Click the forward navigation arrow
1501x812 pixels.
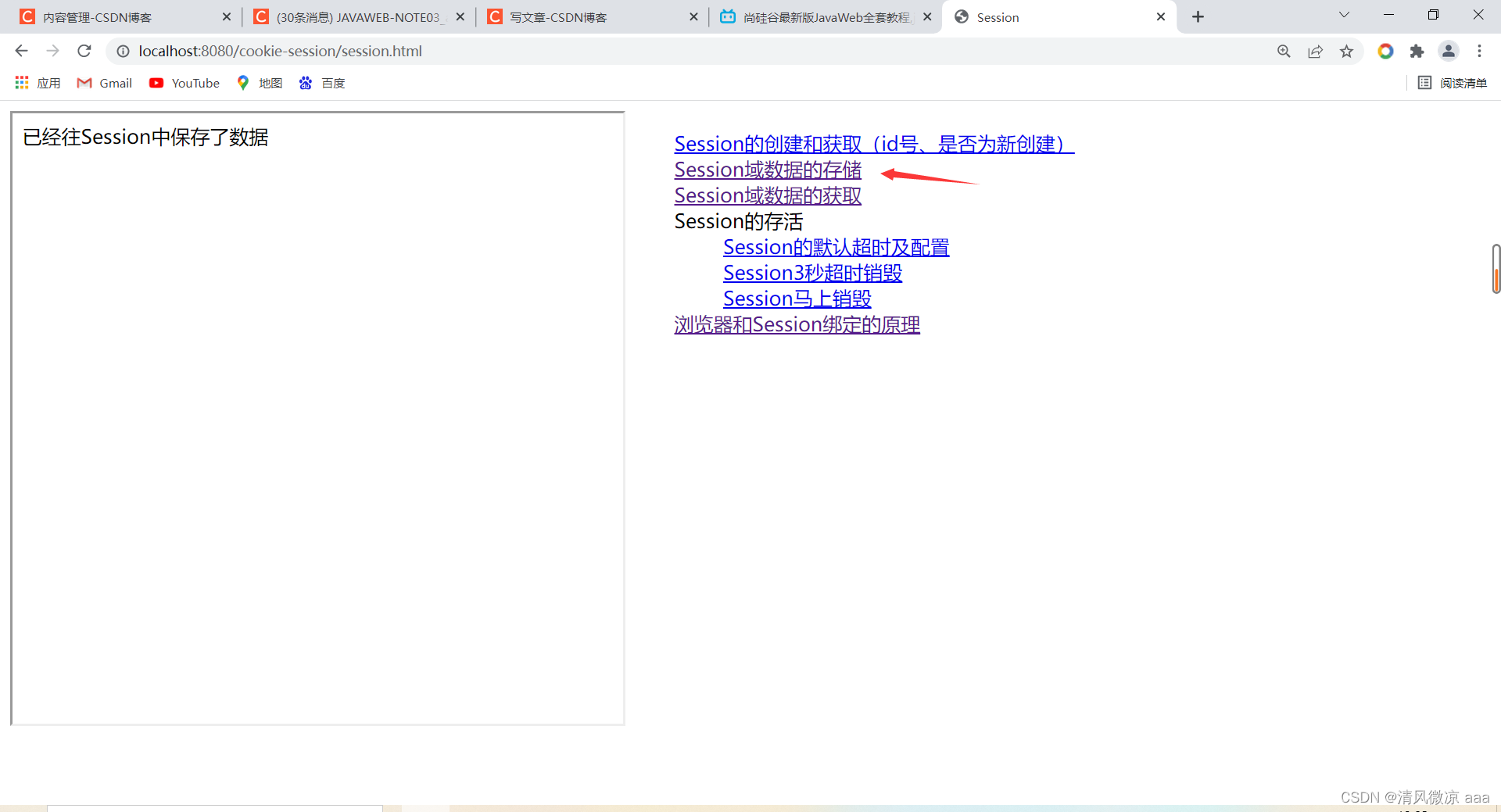[52, 51]
